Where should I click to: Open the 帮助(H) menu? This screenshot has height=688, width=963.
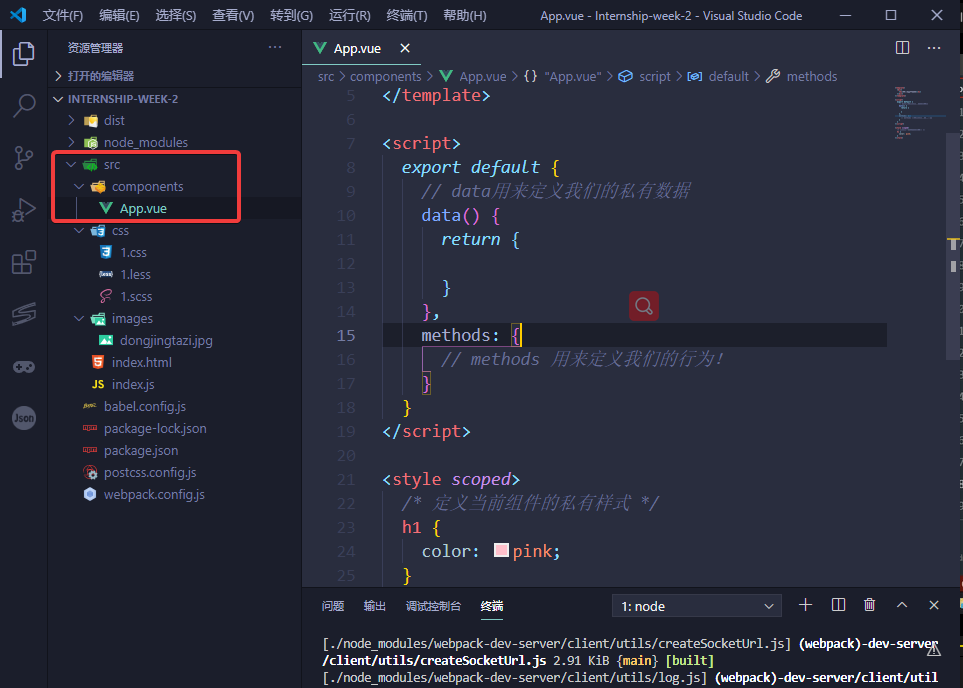click(x=465, y=15)
